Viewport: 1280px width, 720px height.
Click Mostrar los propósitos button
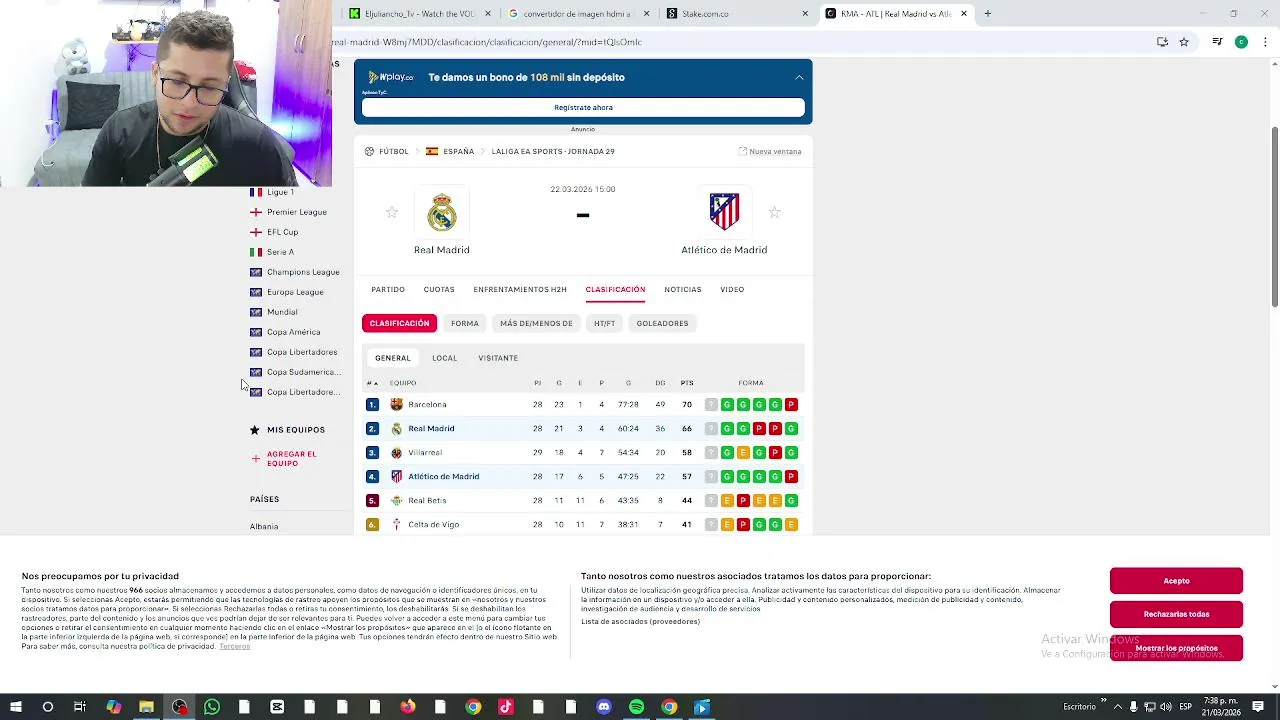pyautogui.click(x=1176, y=648)
